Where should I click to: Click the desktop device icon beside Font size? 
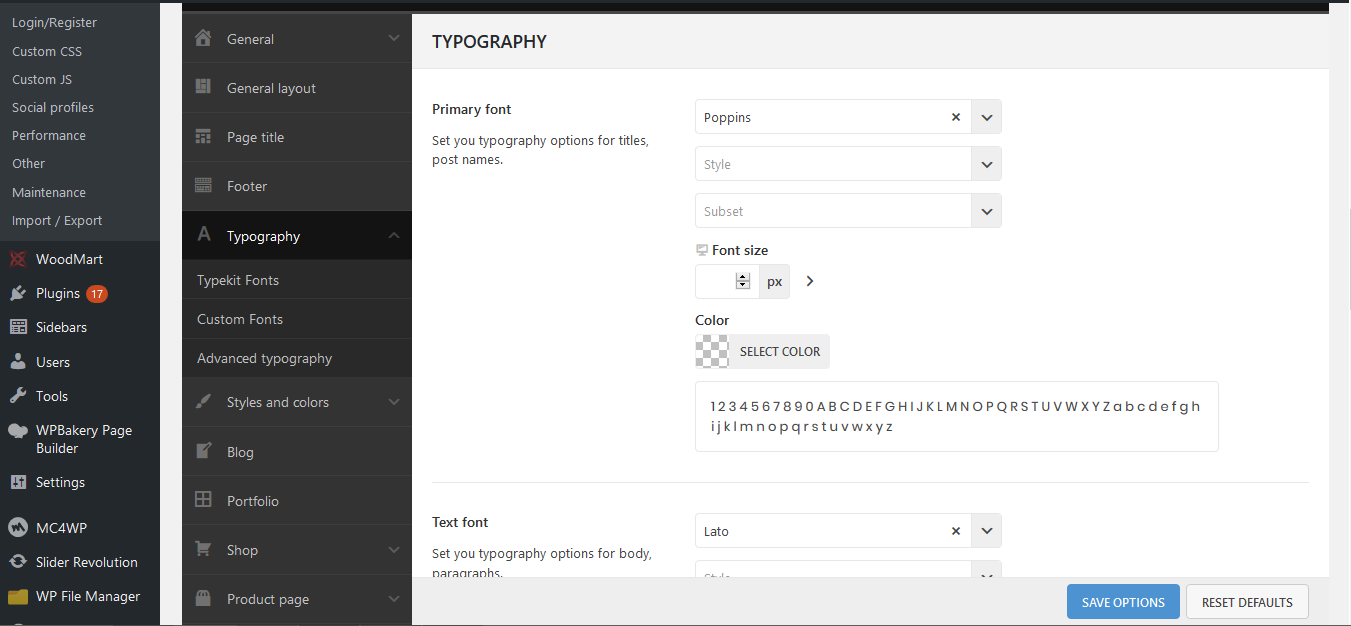coord(702,250)
